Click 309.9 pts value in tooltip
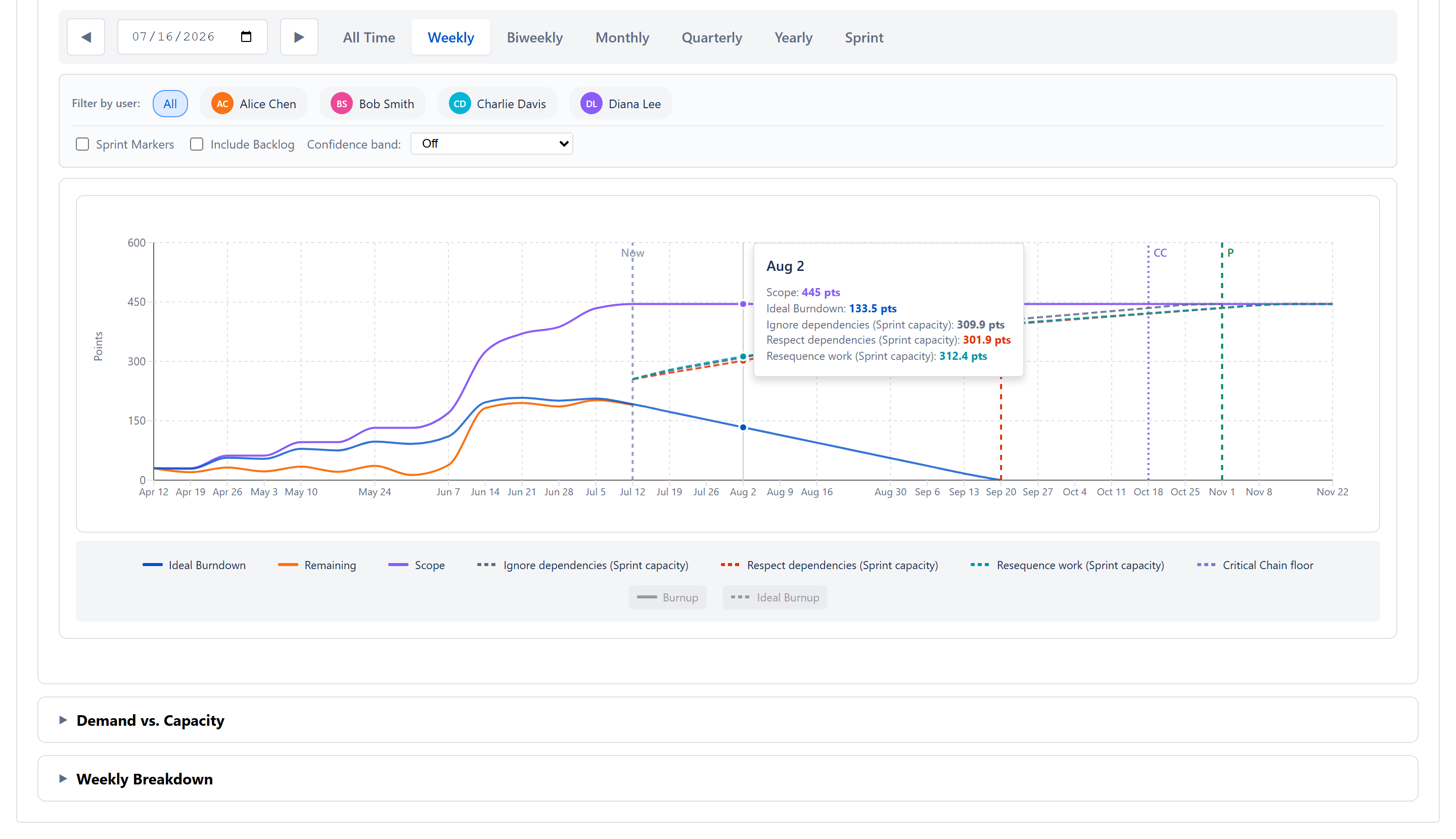The width and height of the screenshot is (1456, 839). coord(980,325)
